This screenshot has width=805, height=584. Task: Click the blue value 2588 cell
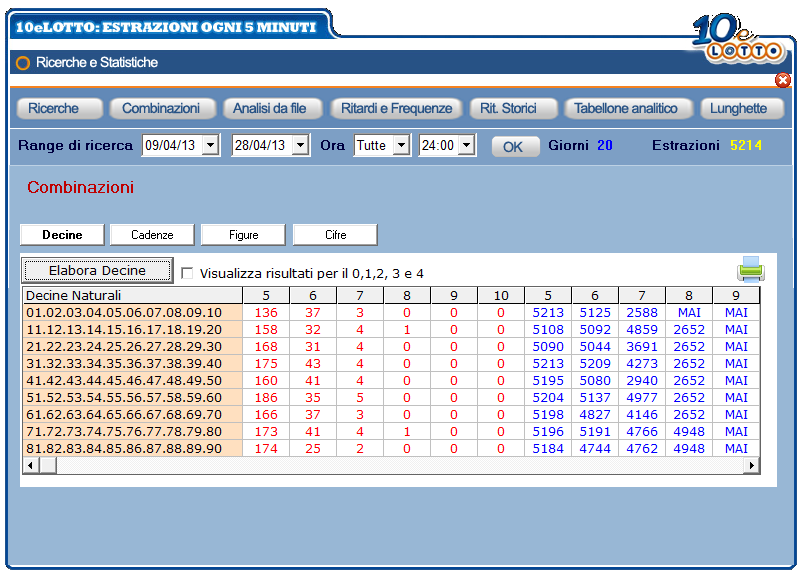pyautogui.click(x=642, y=313)
